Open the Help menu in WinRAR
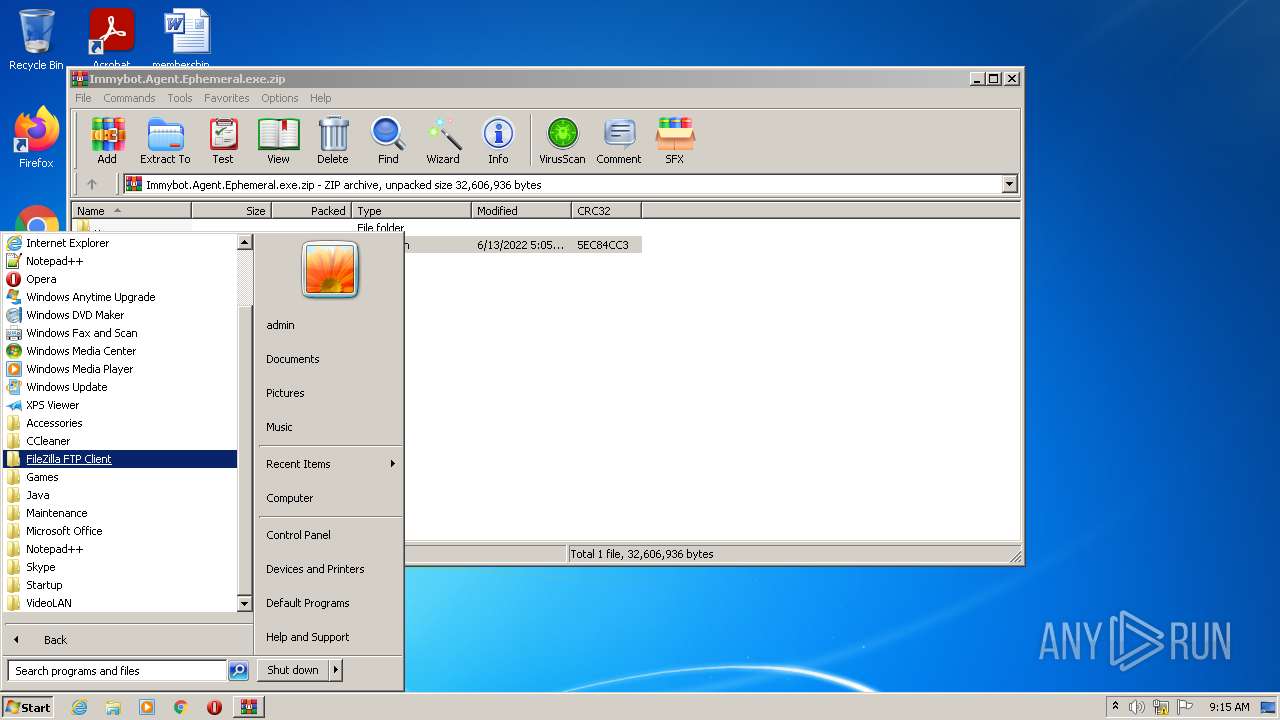Viewport: 1280px width, 720px height. click(320, 98)
